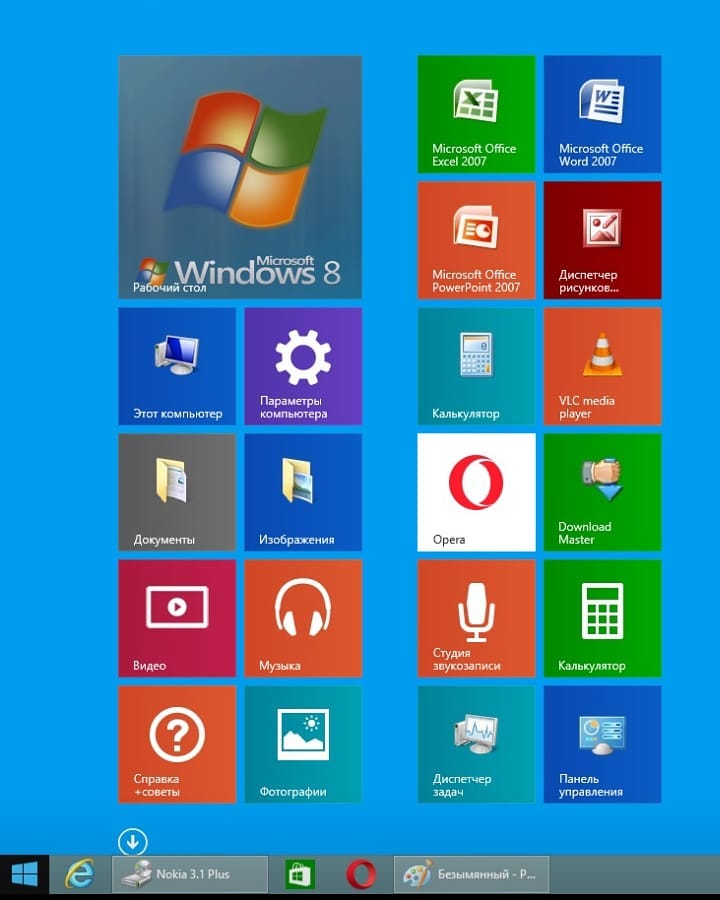Open Панель управления tile
This screenshot has width=720, height=900.
pos(602,744)
